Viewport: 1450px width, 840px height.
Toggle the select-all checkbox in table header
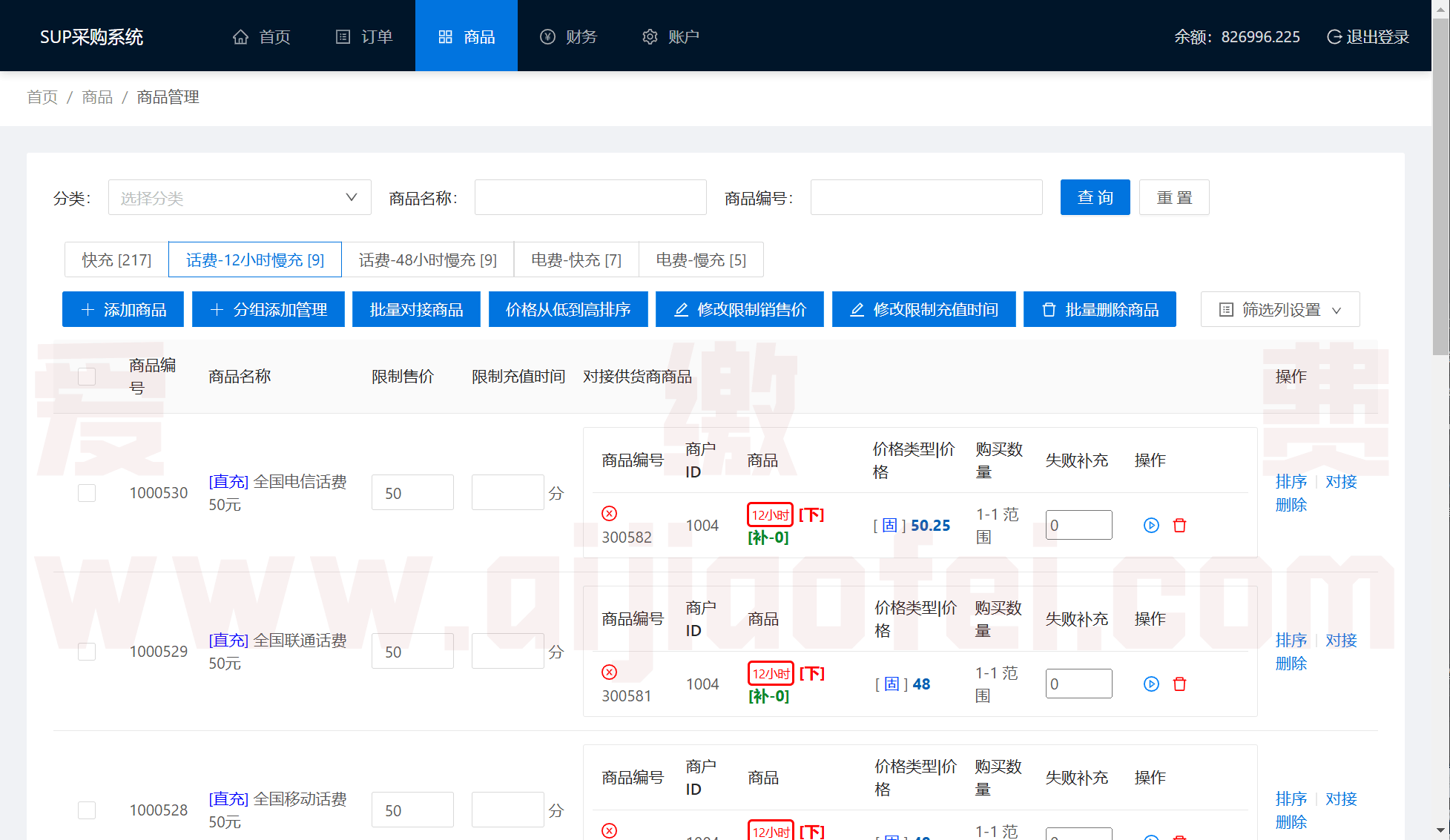[87, 377]
